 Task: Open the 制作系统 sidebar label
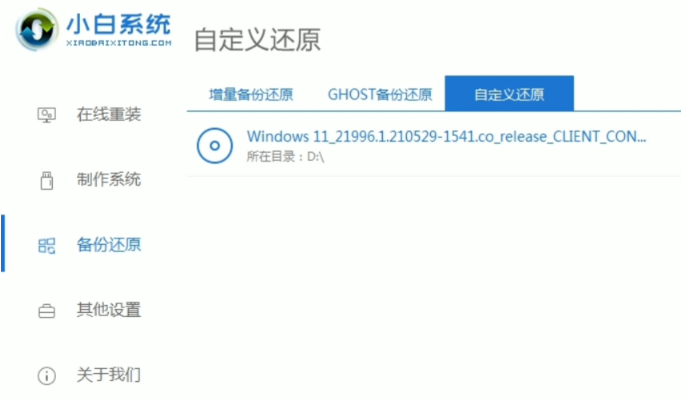pyautogui.click(x=109, y=180)
